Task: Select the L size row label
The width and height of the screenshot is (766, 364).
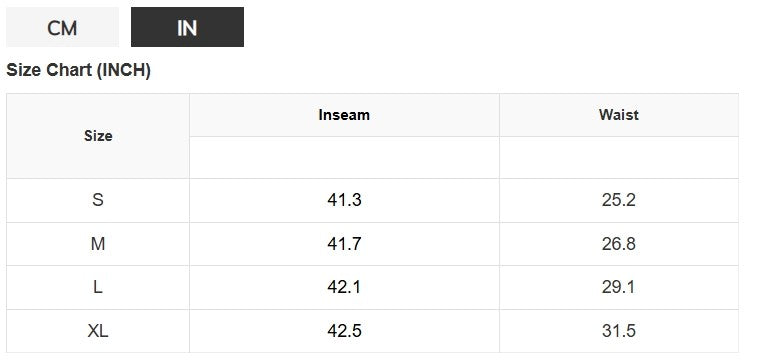Action: click(x=98, y=287)
